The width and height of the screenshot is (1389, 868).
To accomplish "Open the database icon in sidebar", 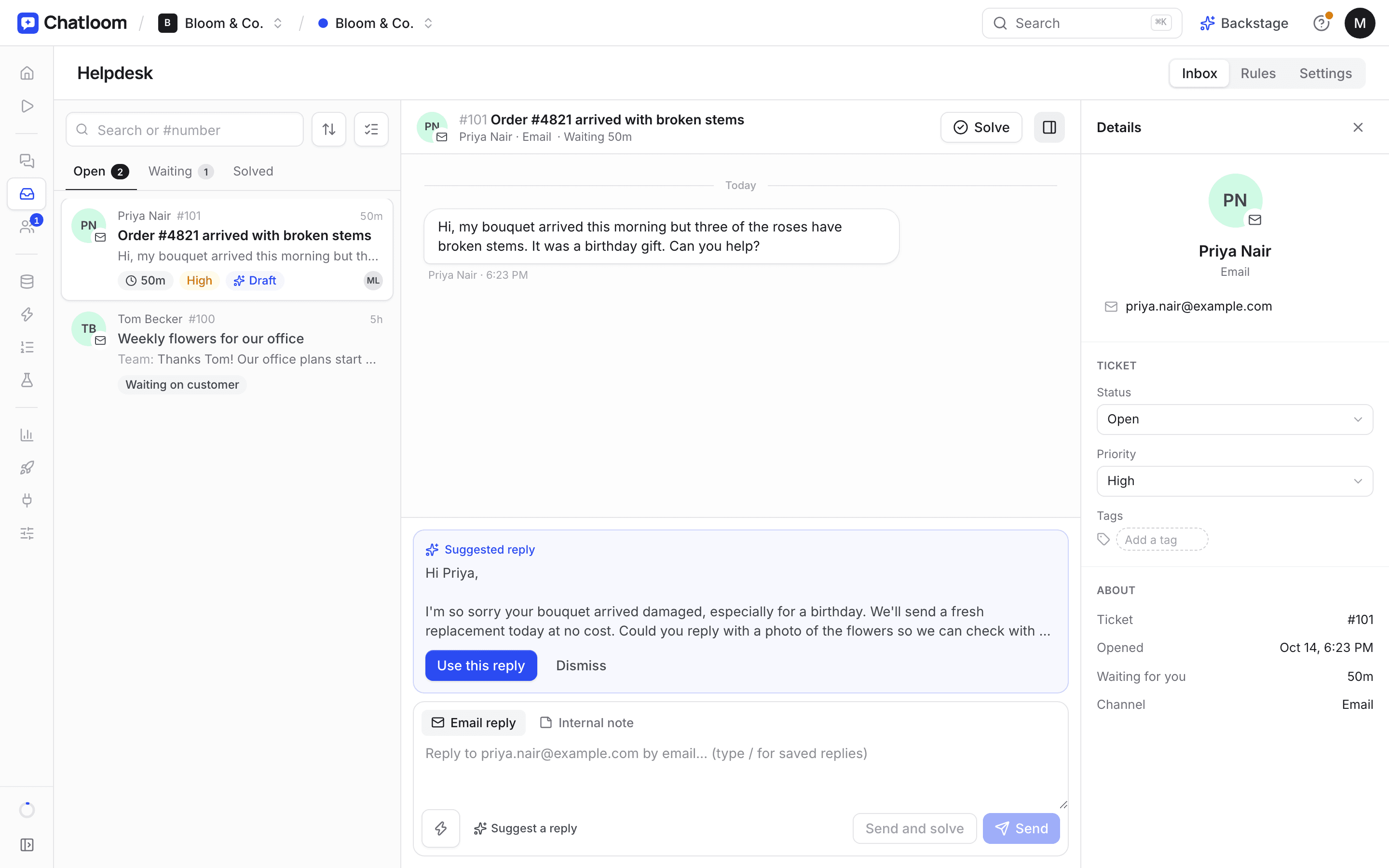I will 27,281.
